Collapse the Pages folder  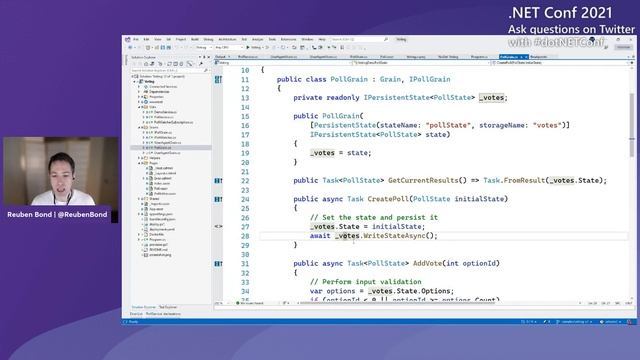139,163
